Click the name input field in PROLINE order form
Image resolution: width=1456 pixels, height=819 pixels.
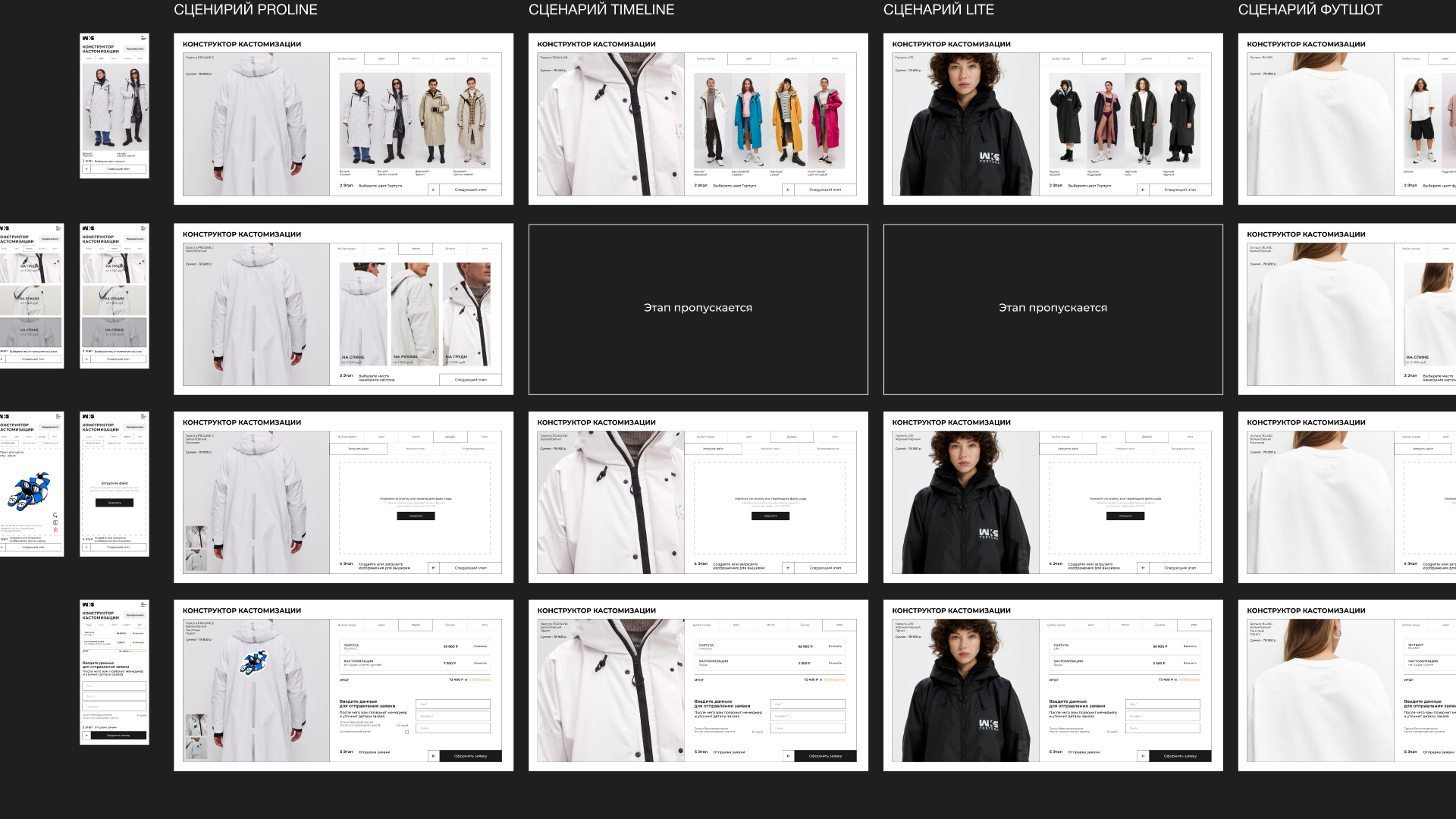(x=453, y=704)
